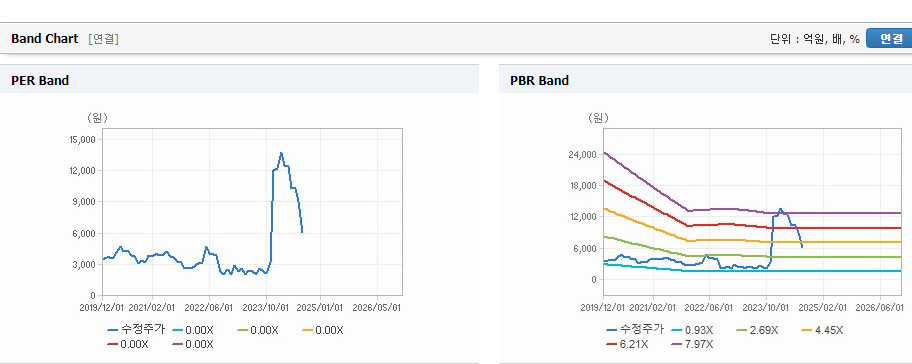
Task: Click the 단위 : 억원, 배, % label
Action: click(814, 39)
